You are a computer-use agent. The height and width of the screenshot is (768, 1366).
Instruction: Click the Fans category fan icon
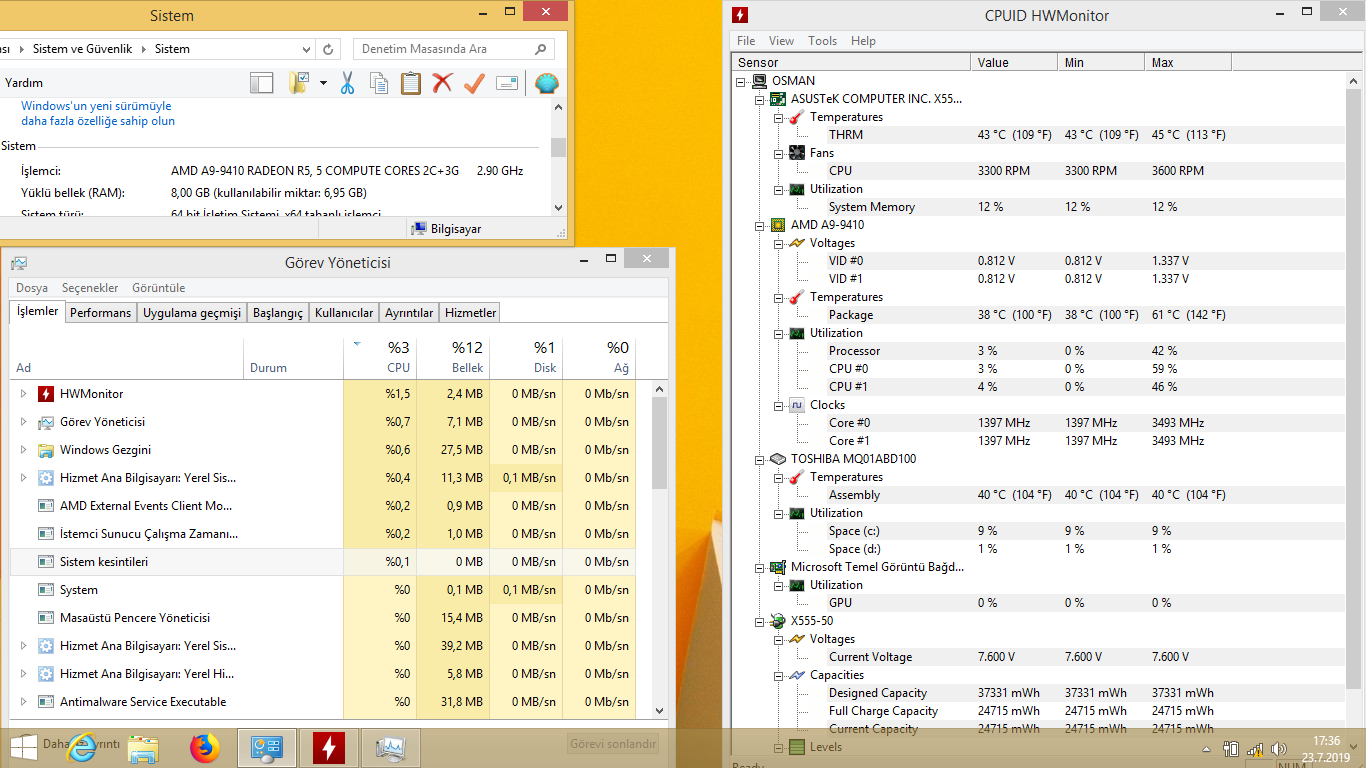[797, 153]
